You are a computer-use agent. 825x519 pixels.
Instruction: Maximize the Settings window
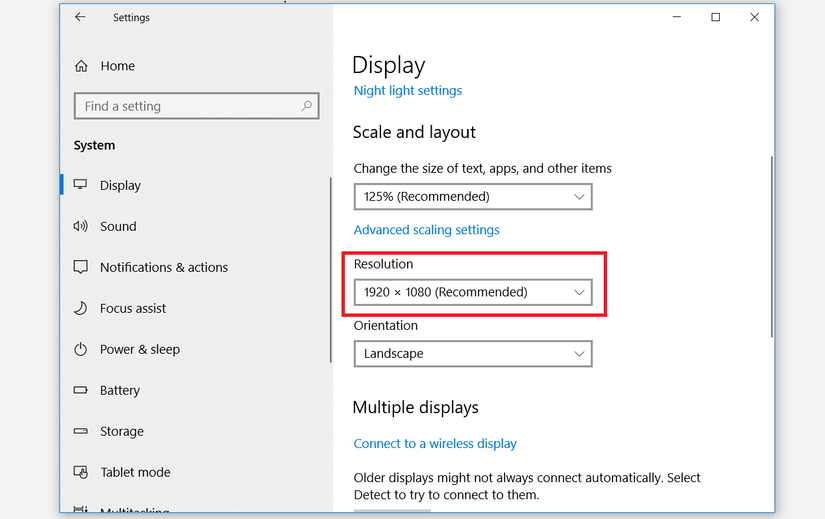pos(716,17)
